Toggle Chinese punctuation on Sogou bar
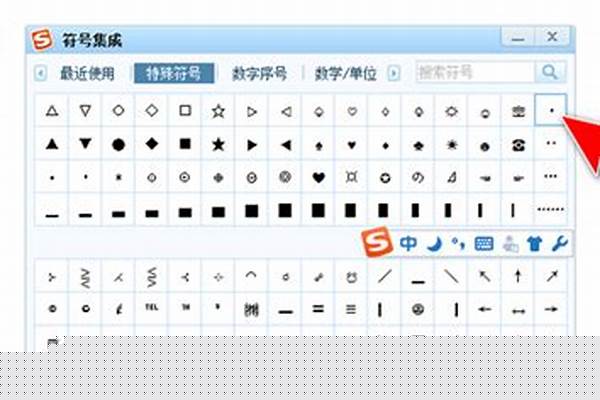Screen dimensions: 600x400 pos(458,243)
